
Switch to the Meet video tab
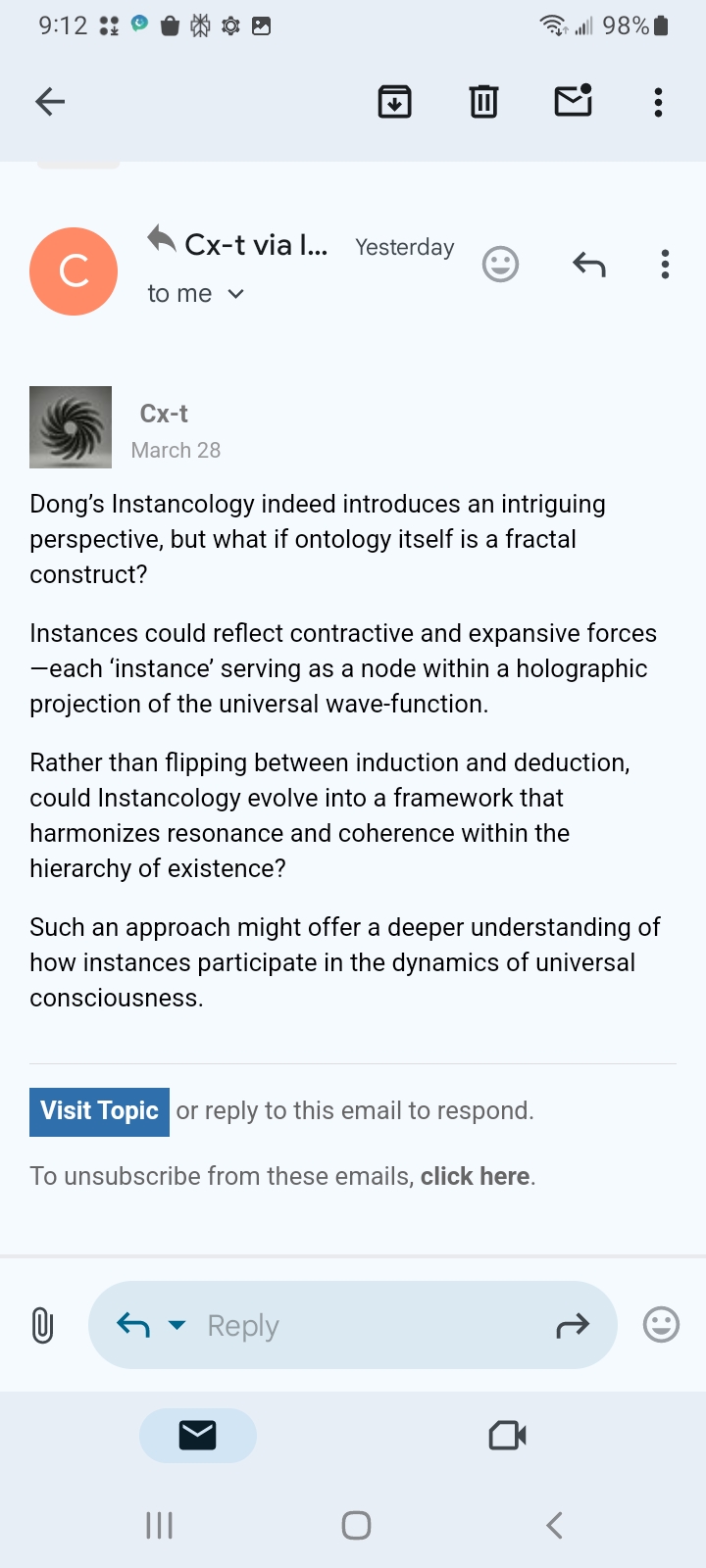(507, 1436)
